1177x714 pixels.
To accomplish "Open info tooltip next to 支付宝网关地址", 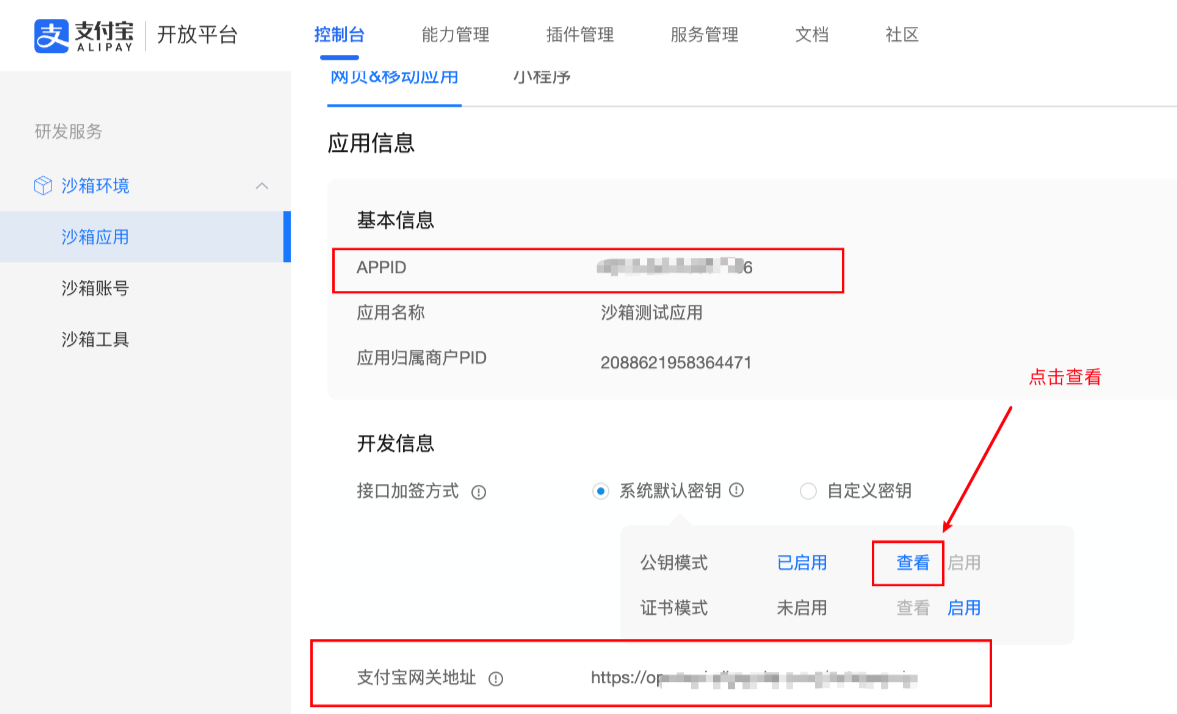I will pyautogui.click(x=495, y=679).
